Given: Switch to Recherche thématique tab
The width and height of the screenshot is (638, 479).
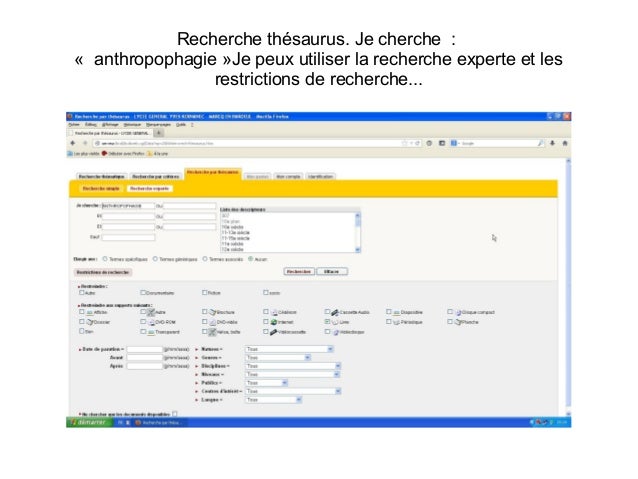Looking at the screenshot, I should click(101, 177).
